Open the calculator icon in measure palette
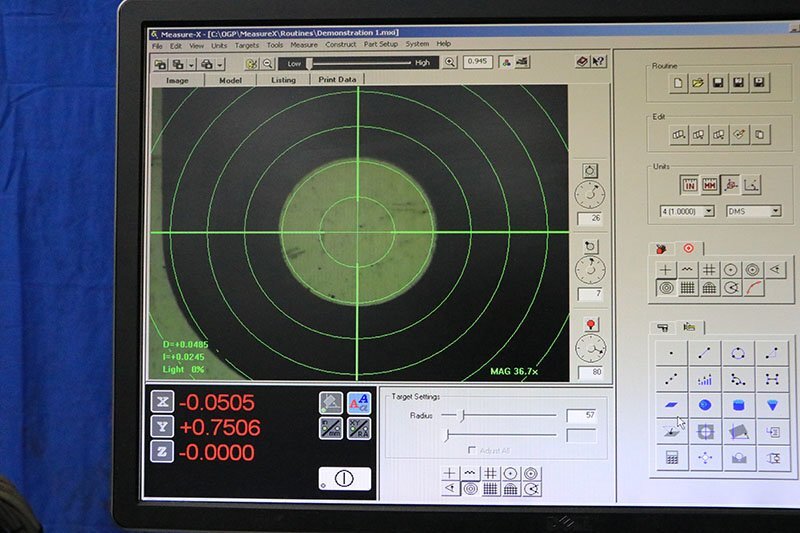Screen dimensions: 800x533 [671, 458]
